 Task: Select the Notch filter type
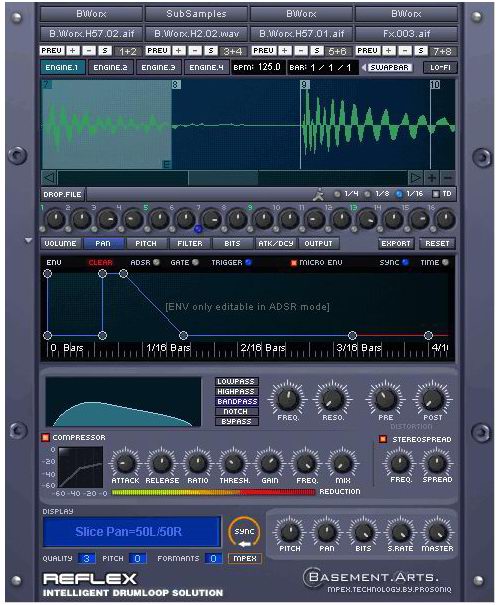tap(236, 412)
